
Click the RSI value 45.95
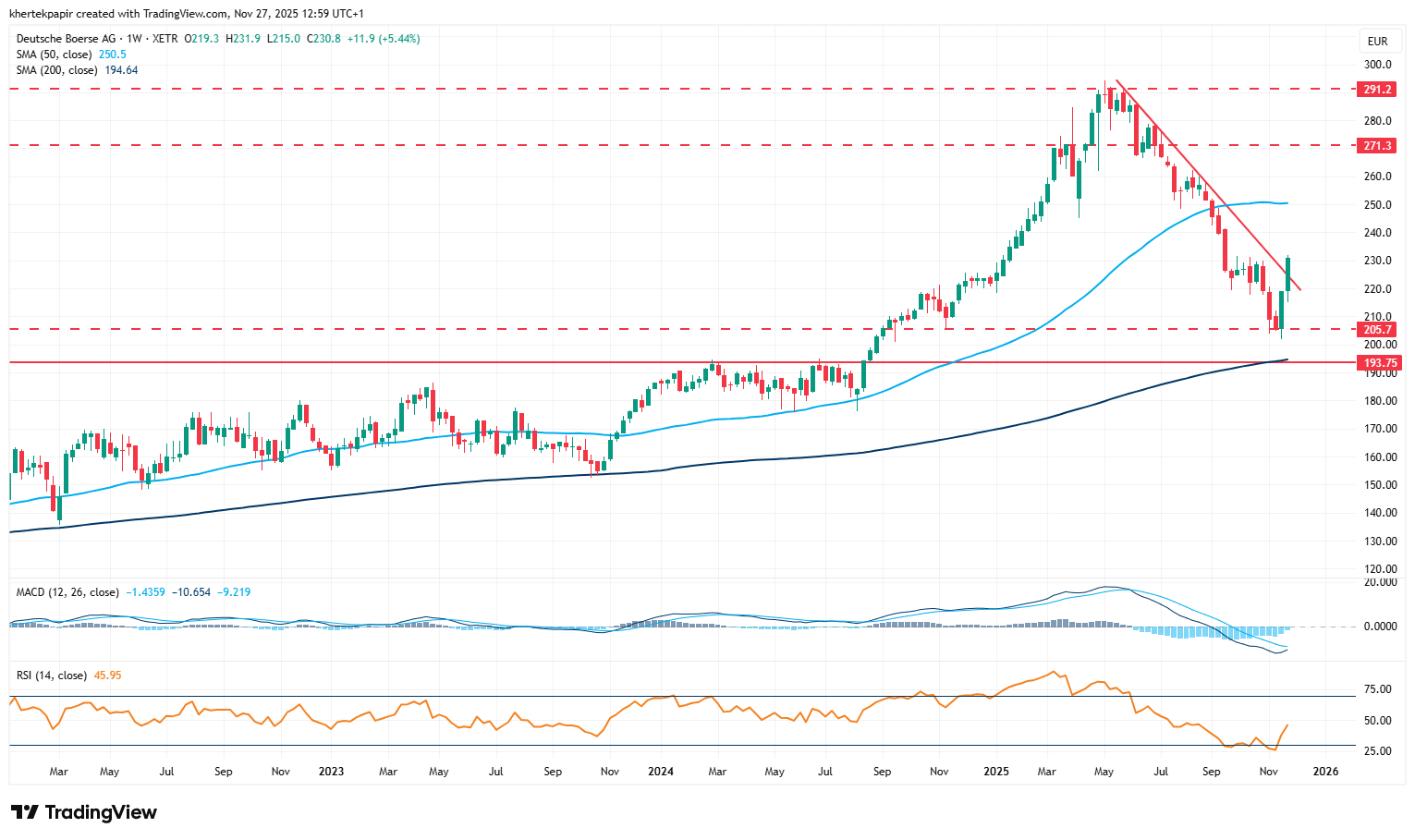coord(107,676)
